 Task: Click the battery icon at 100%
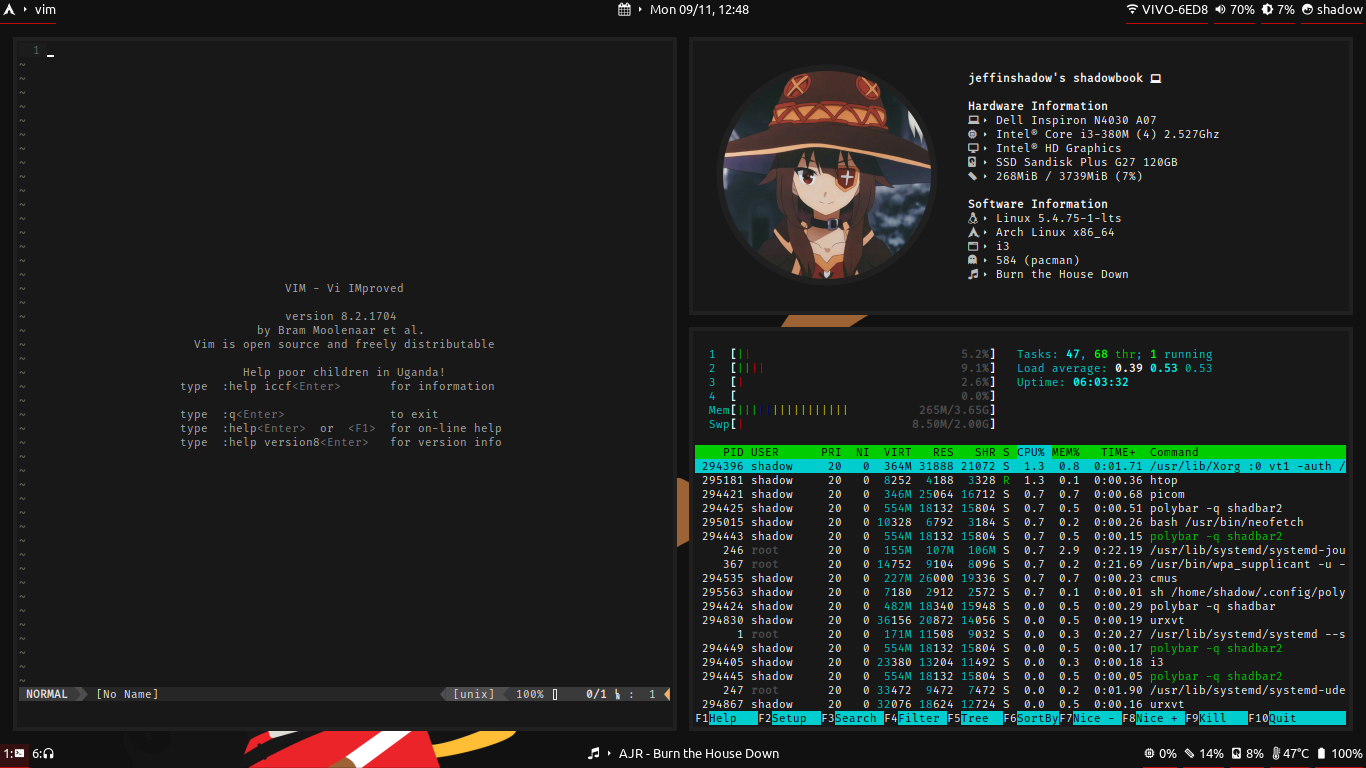[1321, 753]
